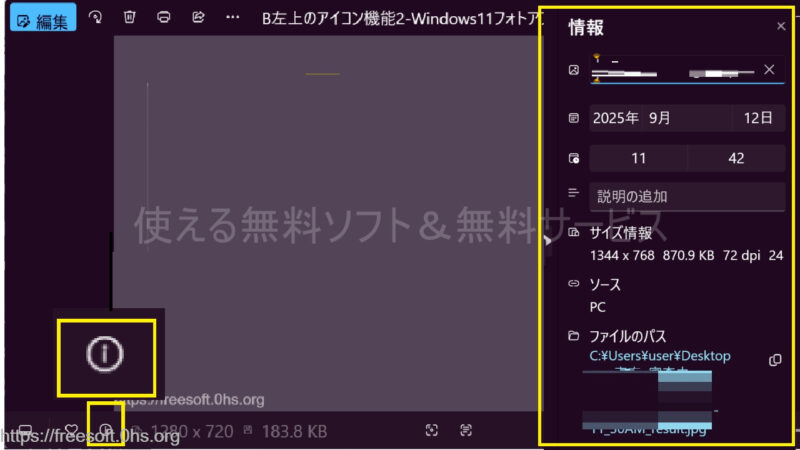Open the 12日 day selector
The width and height of the screenshot is (800, 450).
pyautogui.click(x=758, y=117)
